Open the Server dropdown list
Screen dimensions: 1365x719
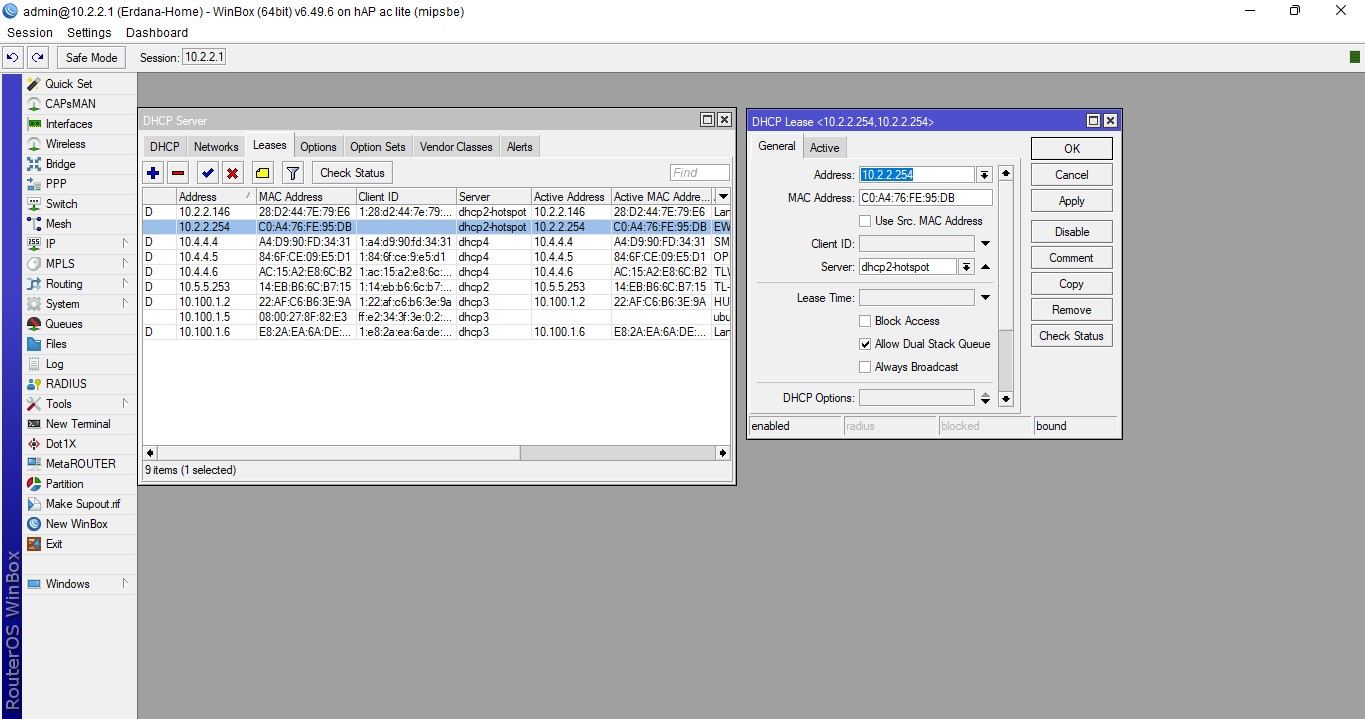pyautogui.click(x=966, y=267)
